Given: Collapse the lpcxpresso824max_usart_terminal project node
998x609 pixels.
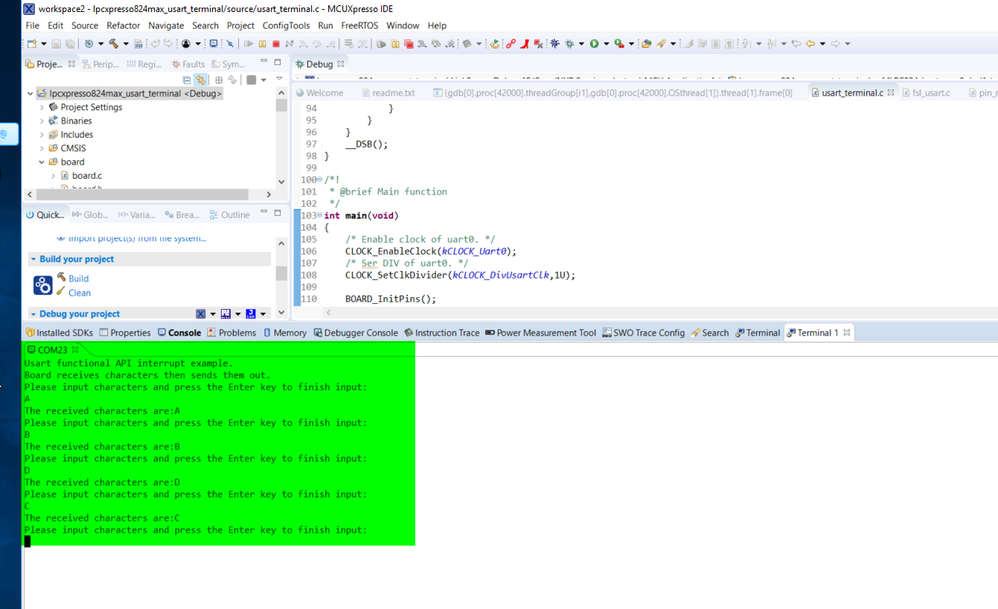Looking at the screenshot, I should tap(30, 94).
